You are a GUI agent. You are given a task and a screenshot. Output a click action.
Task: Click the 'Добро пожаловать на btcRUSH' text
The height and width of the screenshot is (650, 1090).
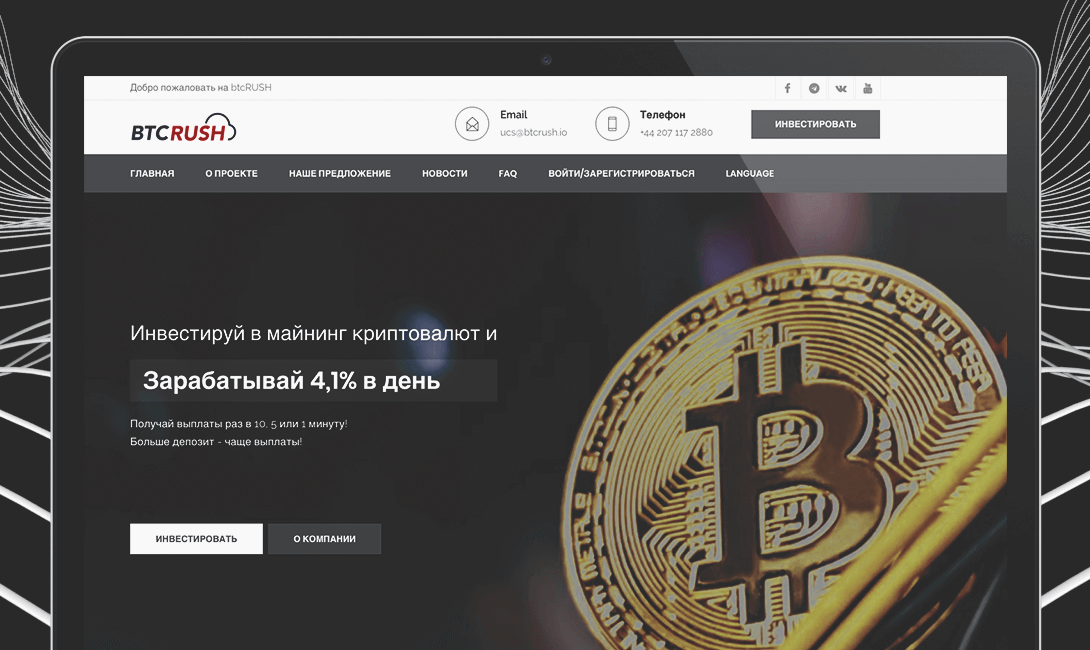[201, 88]
